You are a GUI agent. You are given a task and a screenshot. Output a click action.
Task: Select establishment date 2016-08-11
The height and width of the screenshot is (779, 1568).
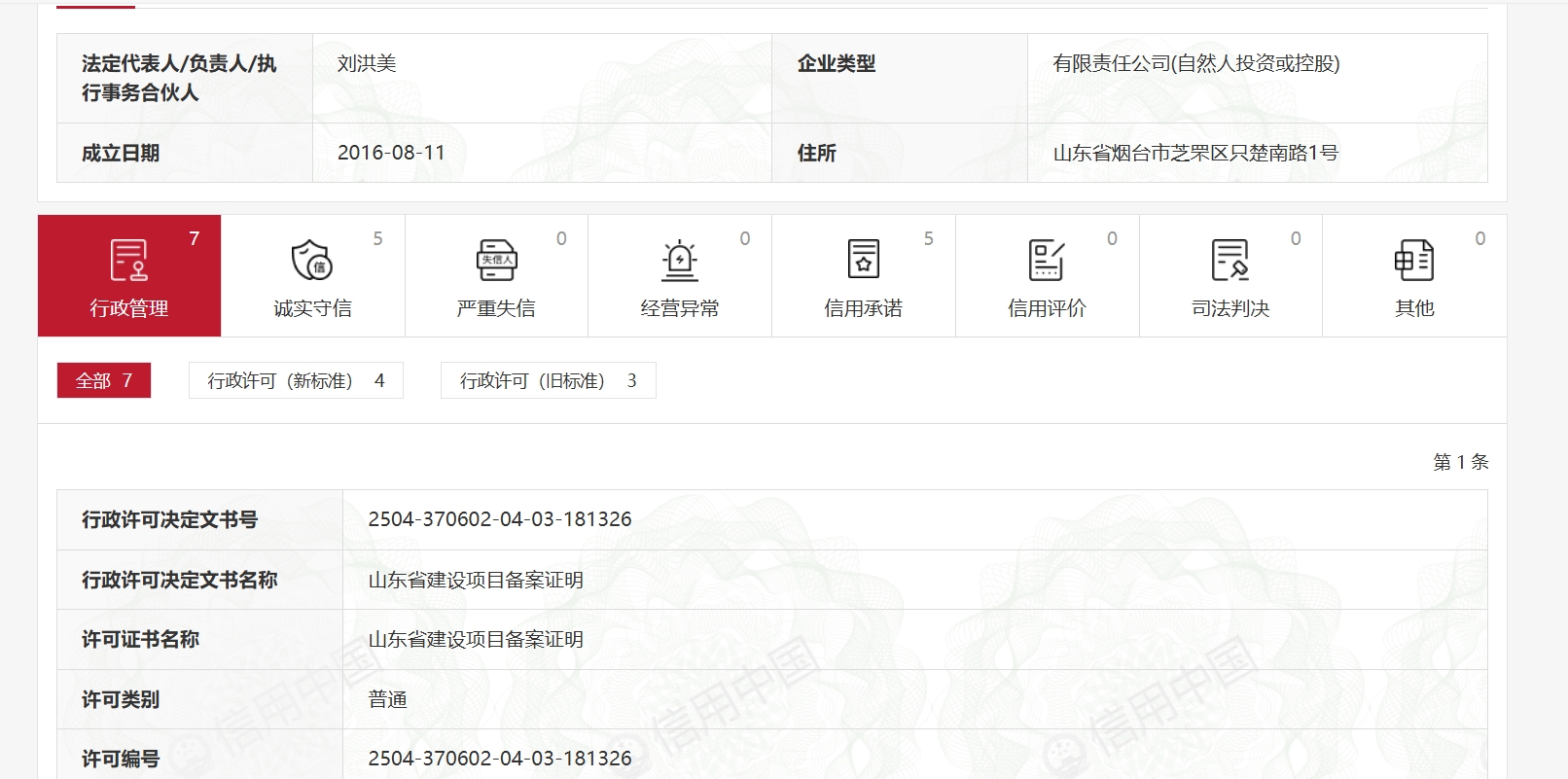391,153
